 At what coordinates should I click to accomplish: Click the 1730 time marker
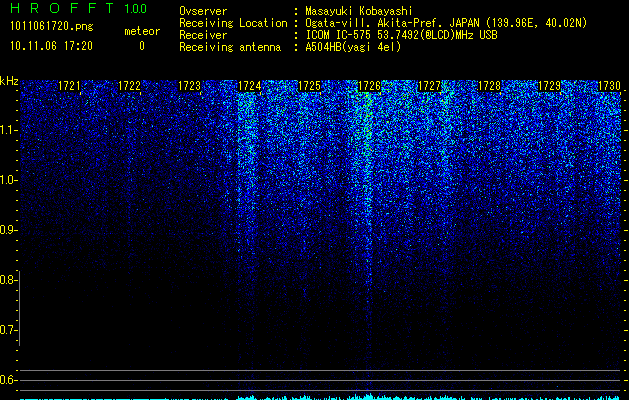(609, 86)
